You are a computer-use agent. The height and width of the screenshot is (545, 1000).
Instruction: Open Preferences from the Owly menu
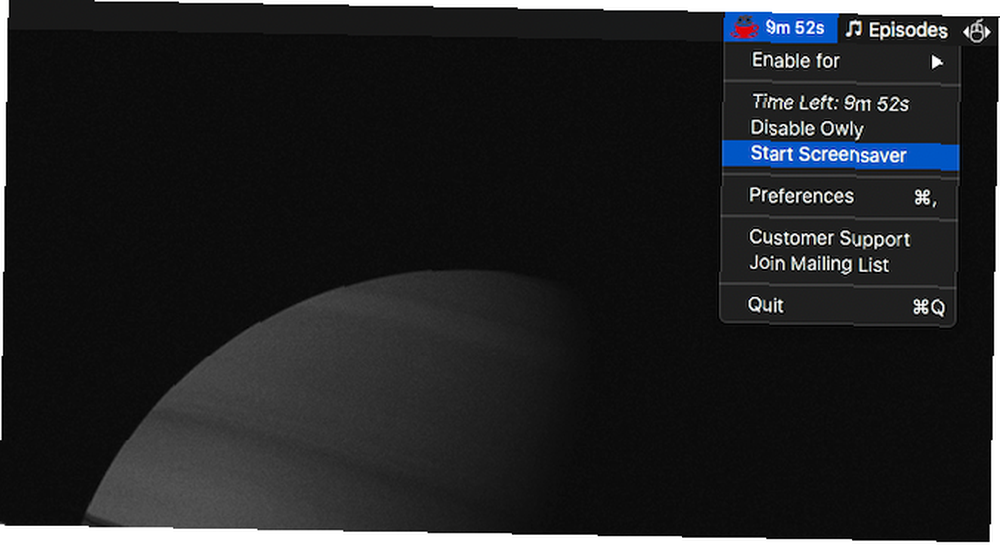(839, 196)
